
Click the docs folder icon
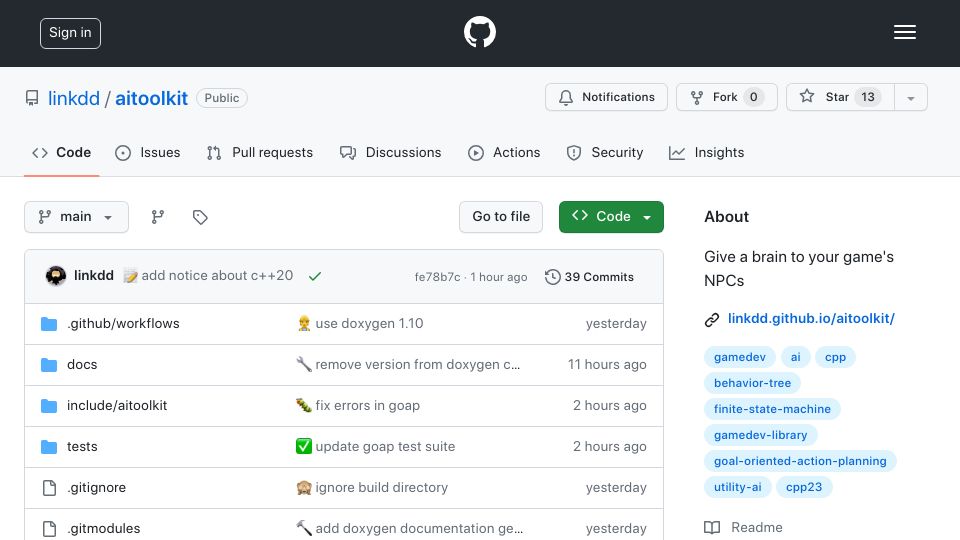point(49,364)
